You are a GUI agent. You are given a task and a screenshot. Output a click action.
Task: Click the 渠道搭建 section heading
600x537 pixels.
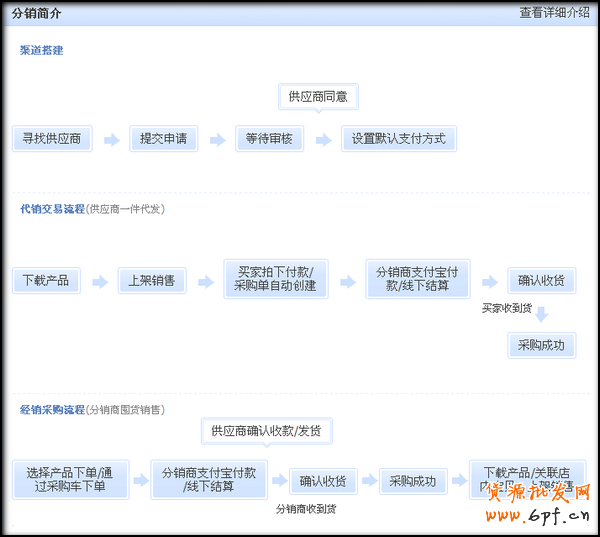coord(41,50)
